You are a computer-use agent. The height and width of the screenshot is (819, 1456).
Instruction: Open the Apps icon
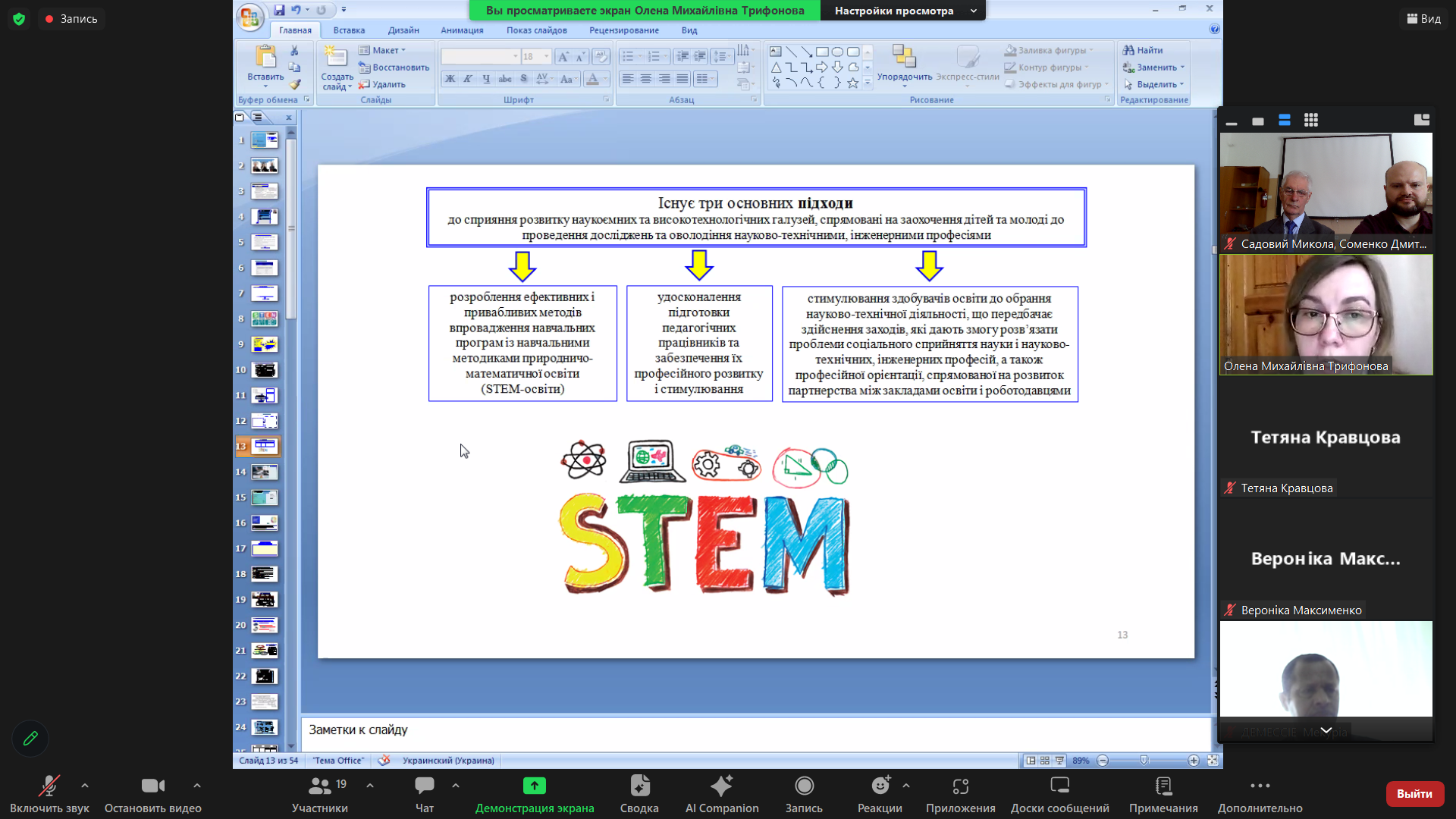point(960,786)
